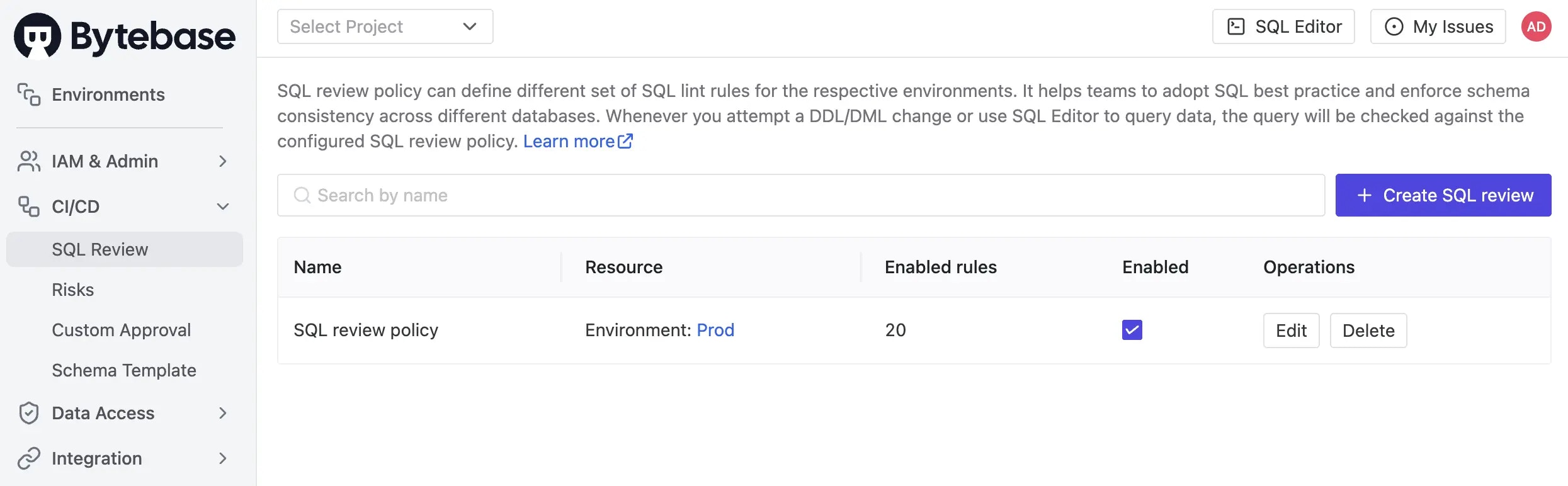
Task: Focus the Search by name field
Action: click(801, 195)
